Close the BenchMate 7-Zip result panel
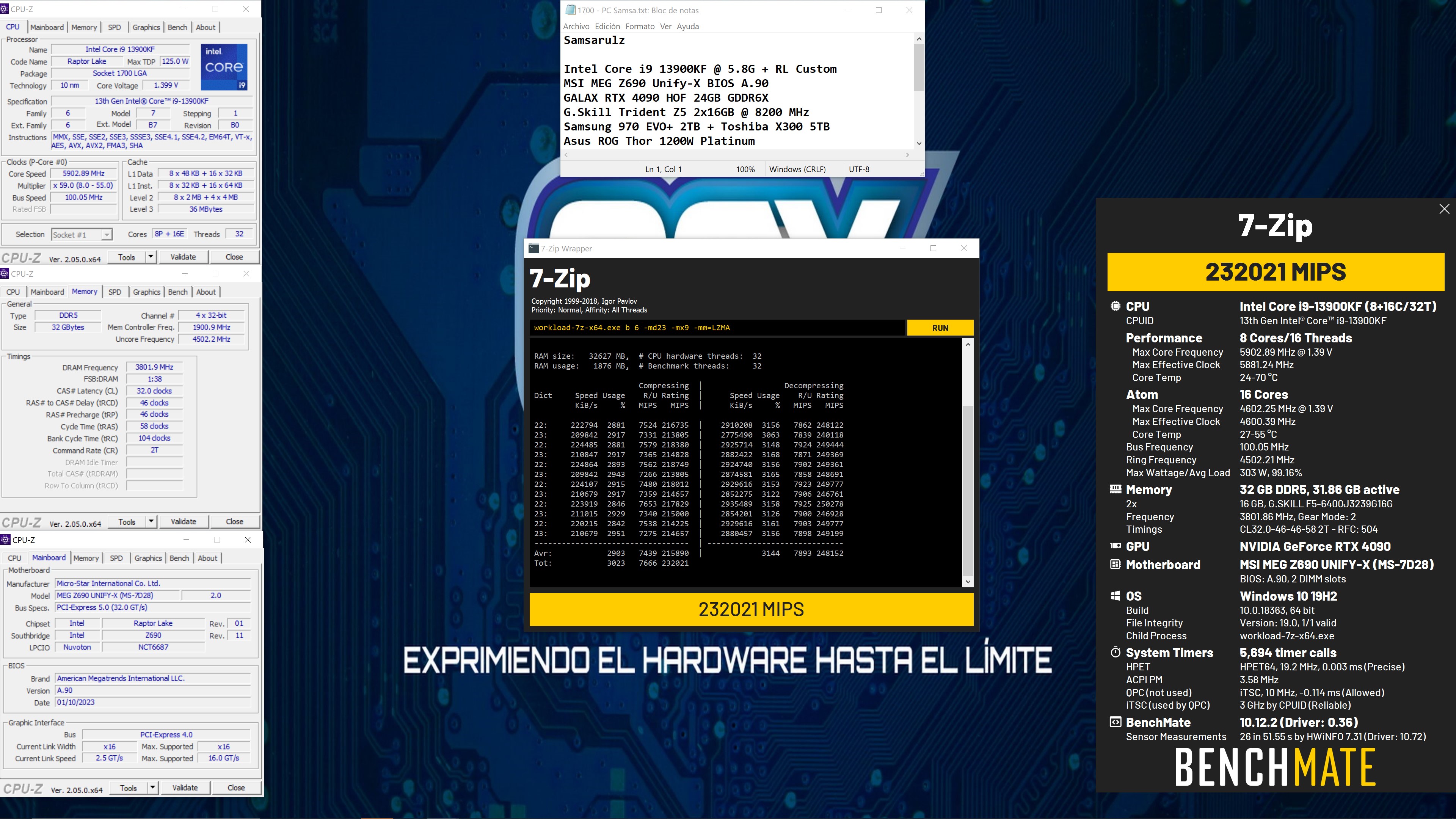Image resolution: width=1456 pixels, height=819 pixels. (x=1444, y=209)
